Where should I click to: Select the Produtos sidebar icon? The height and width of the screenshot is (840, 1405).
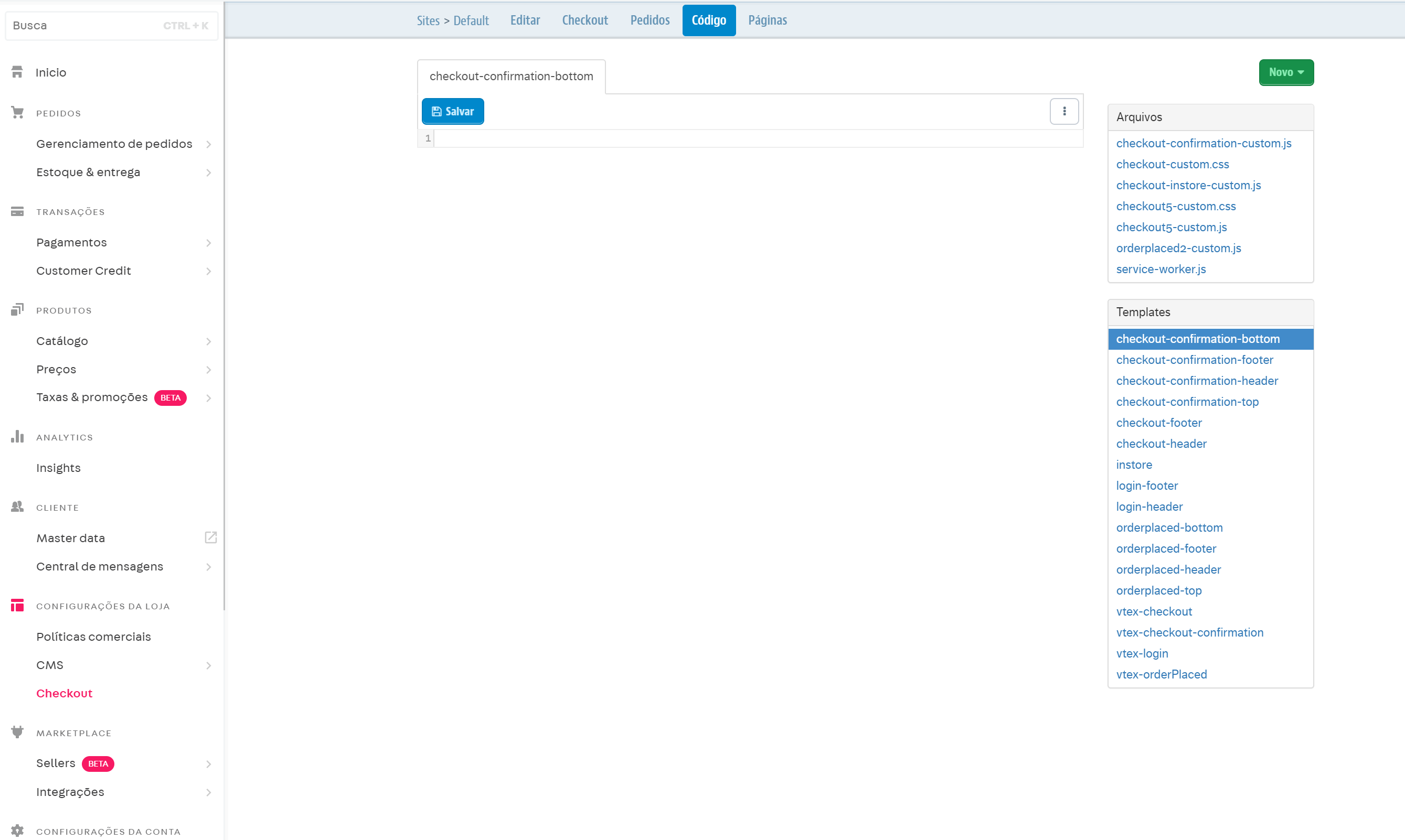coord(17,309)
